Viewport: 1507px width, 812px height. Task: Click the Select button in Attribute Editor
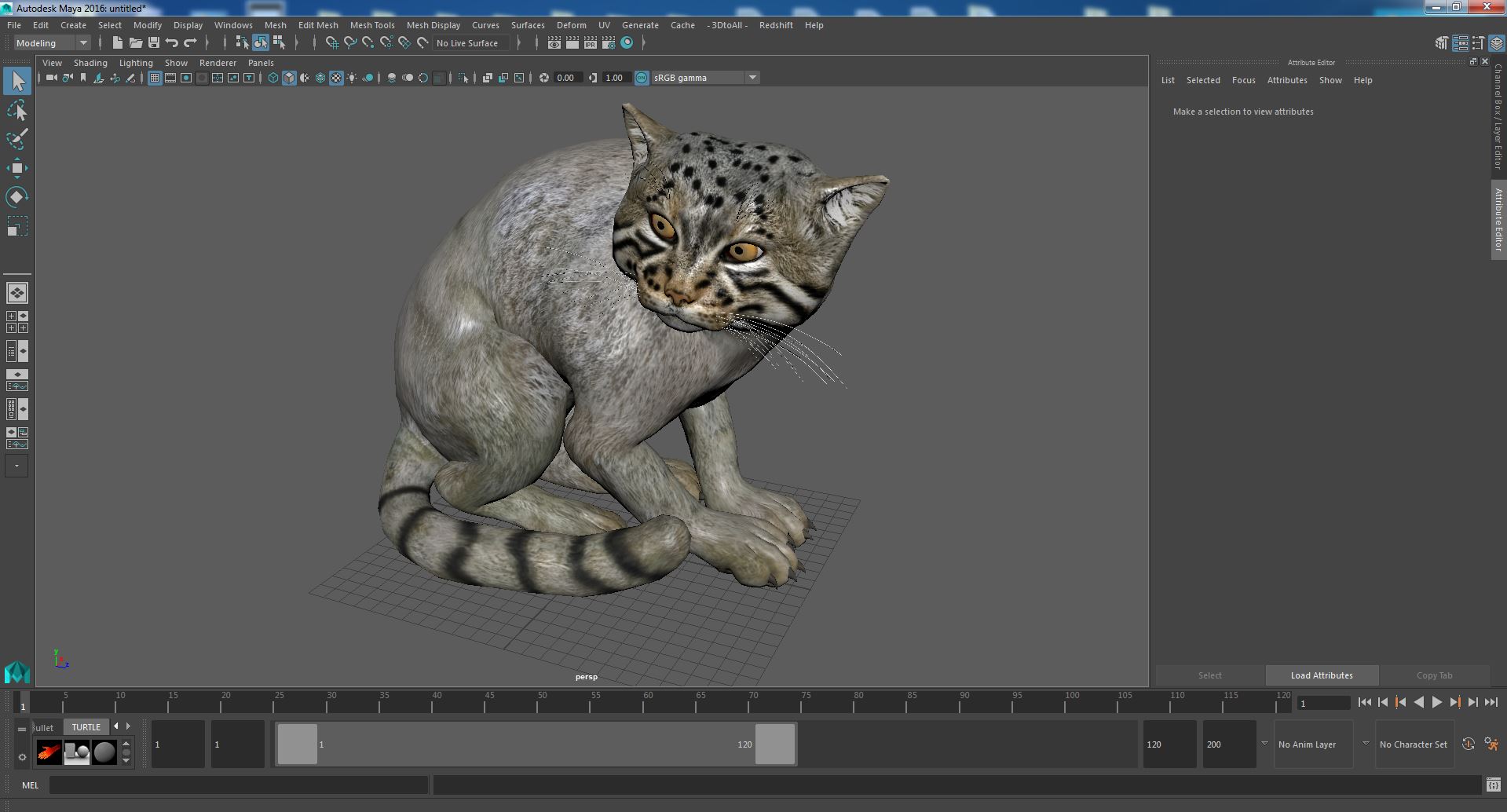[x=1209, y=675]
